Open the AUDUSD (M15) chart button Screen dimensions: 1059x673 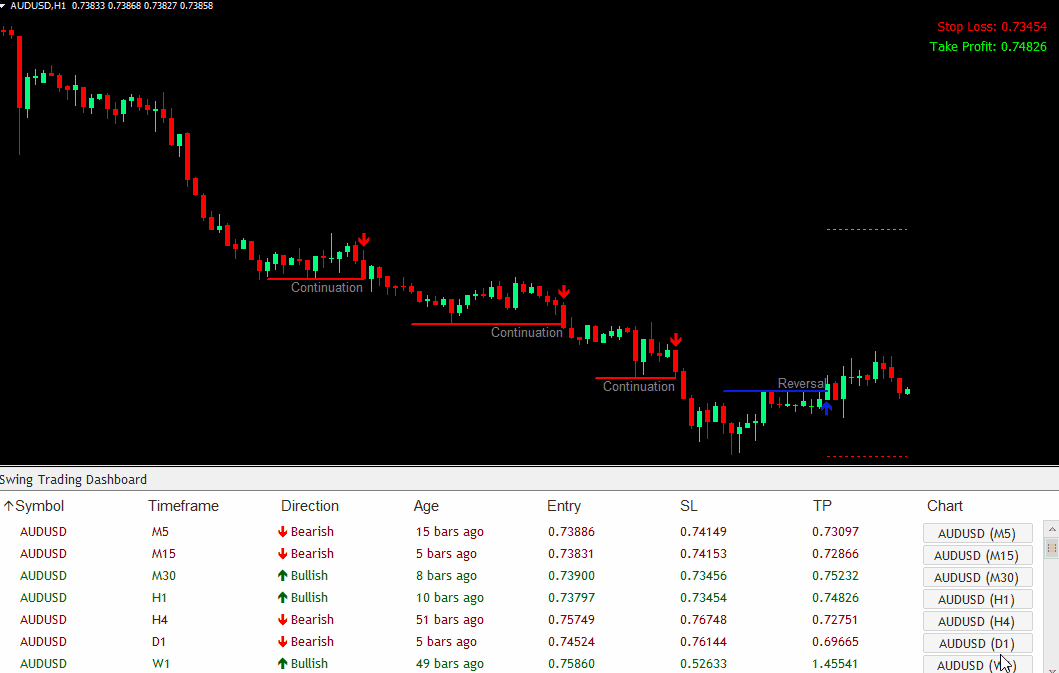pos(977,555)
